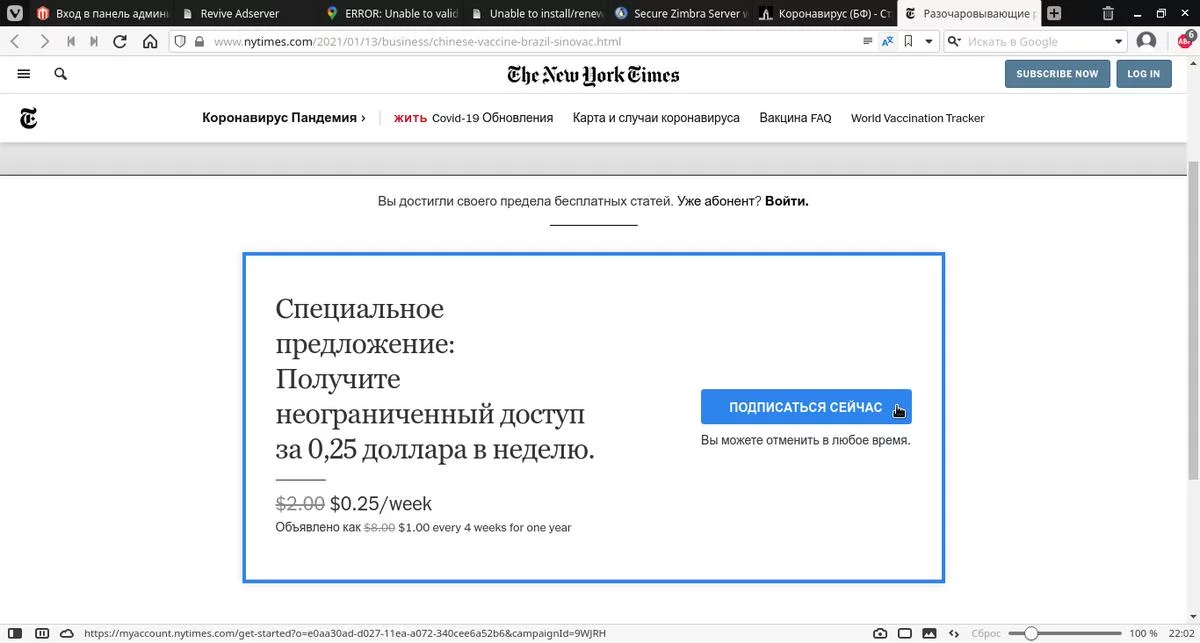
Task: Go to the browser home page
Action: coord(149,42)
